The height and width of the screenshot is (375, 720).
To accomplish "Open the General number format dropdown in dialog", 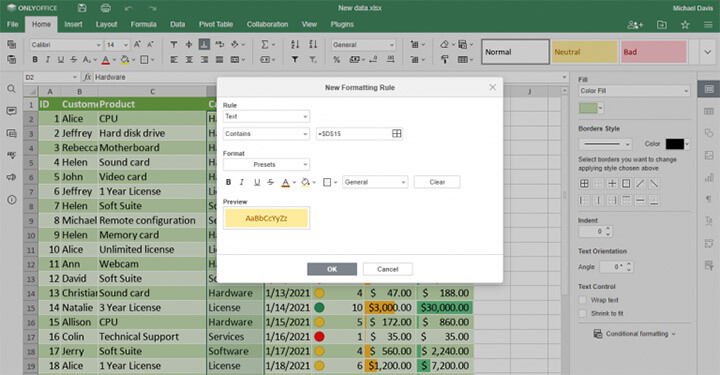I will pos(375,182).
